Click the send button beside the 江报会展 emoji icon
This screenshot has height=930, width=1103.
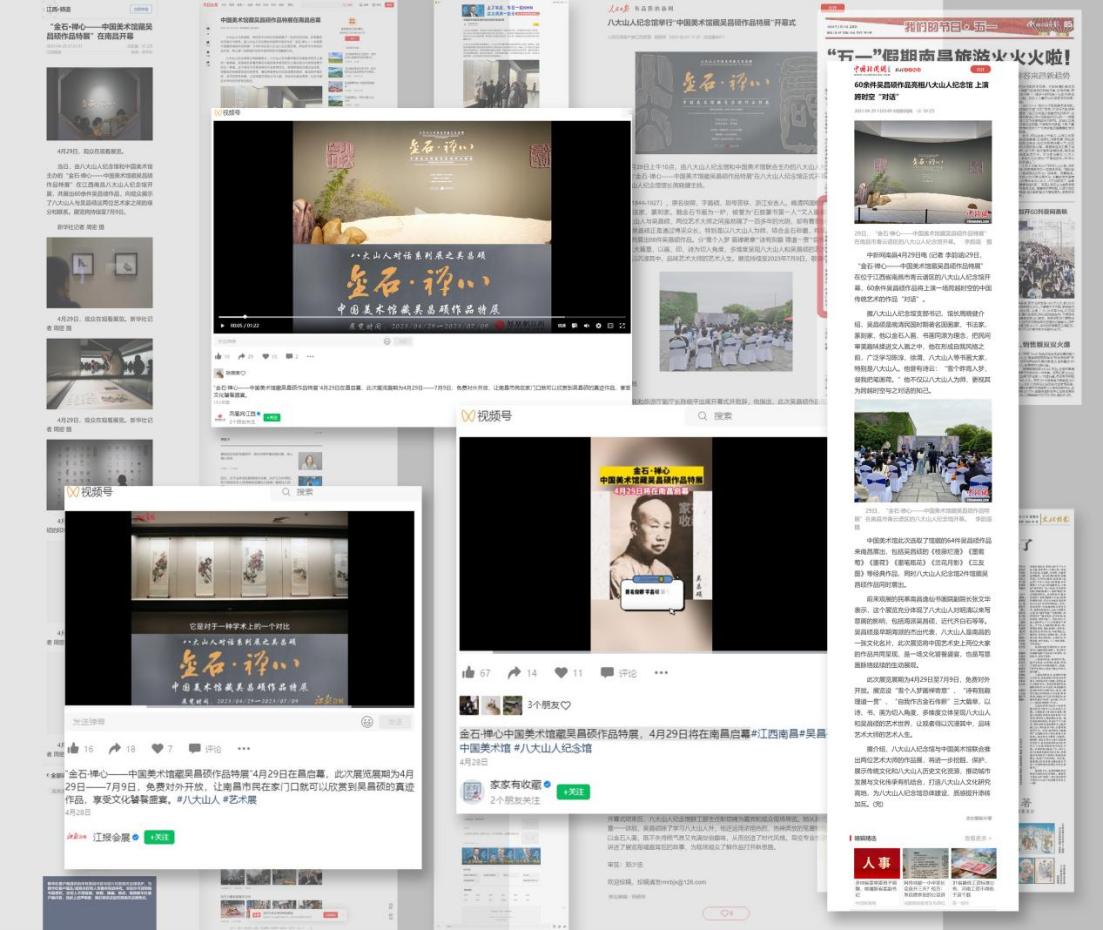point(395,722)
